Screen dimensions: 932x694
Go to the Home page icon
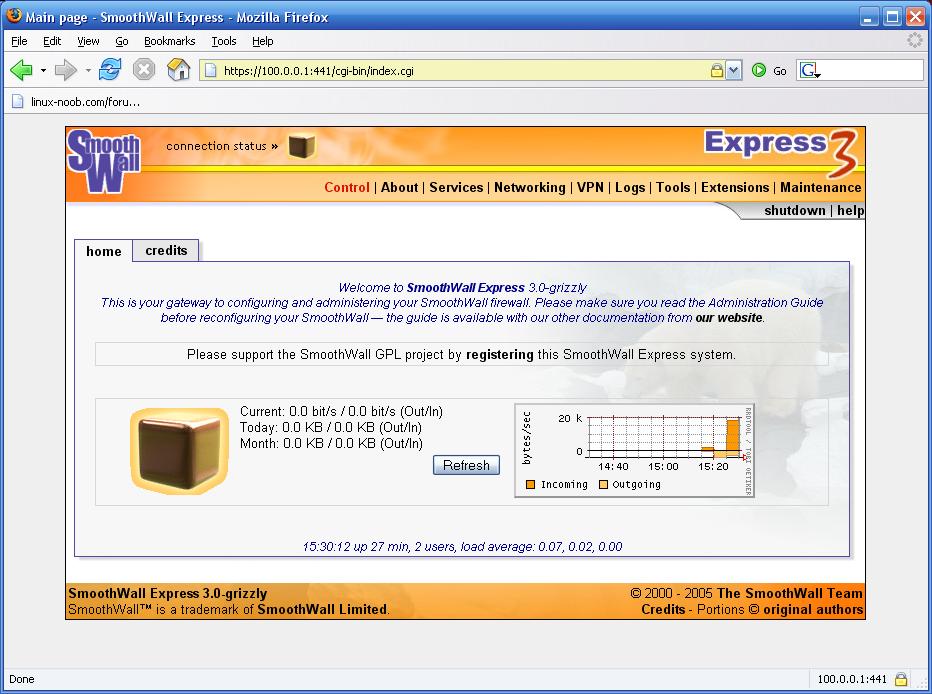tap(178, 70)
